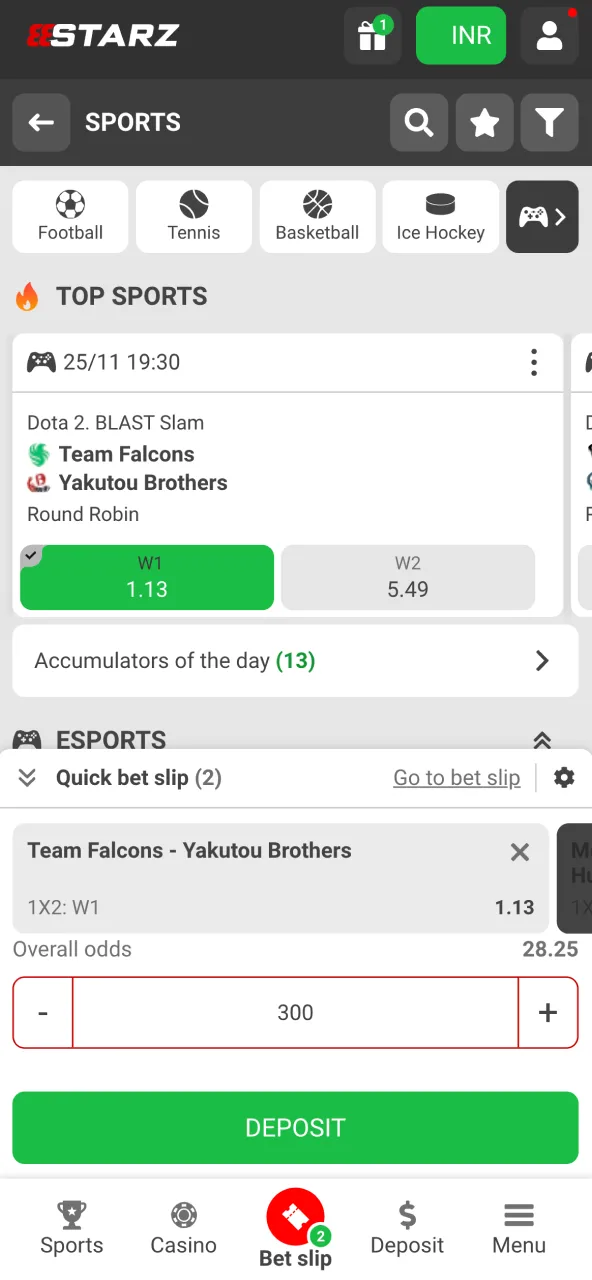Tap the DEPOSIT button
Viewport: 592px width, 1280px height.
coord(295,1127)
